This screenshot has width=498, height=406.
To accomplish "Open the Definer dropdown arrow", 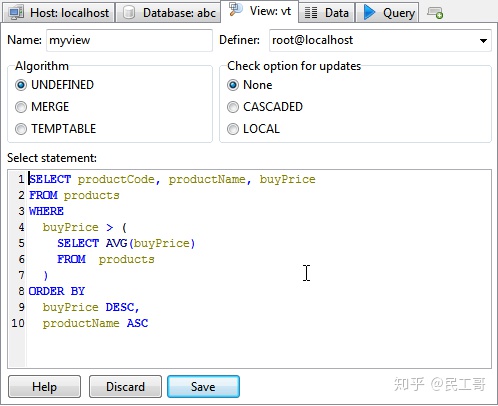I will (483, 41).
